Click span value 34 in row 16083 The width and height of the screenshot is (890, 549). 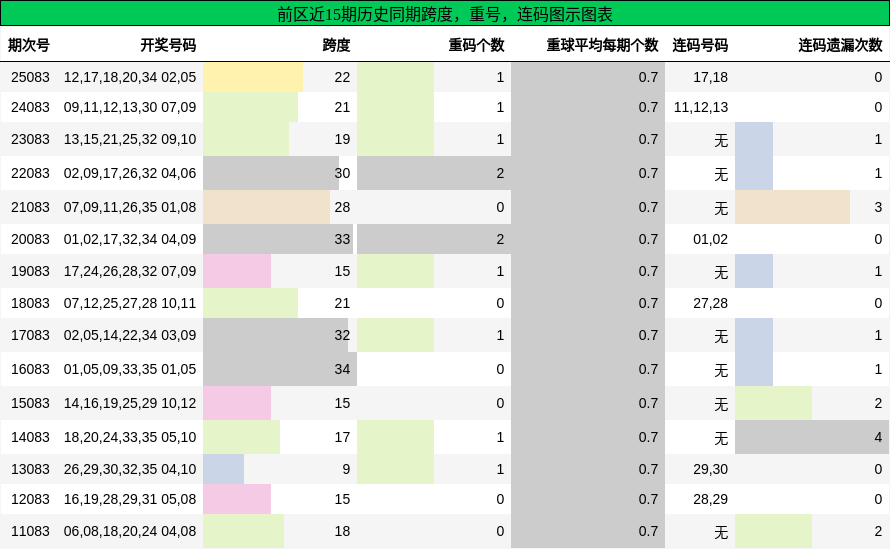[x=342, y=369]
